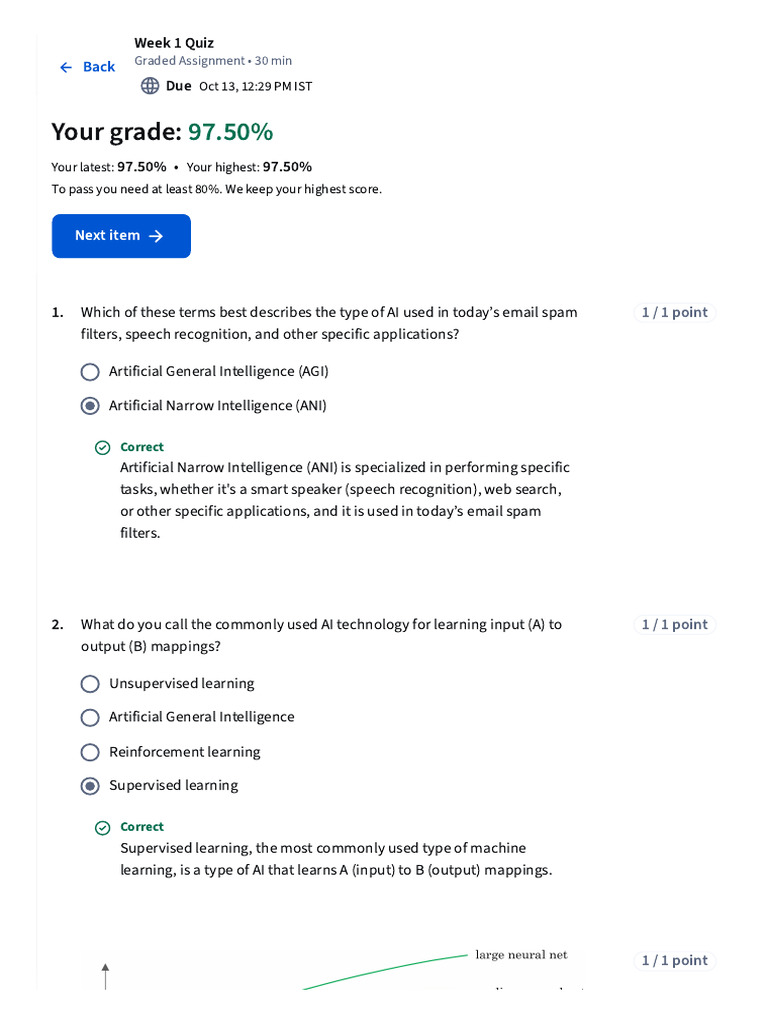Image resolution: width=768 pixels, height=1024 pixels.
Task: Click the 97.50% grade percentage
Action: tap(230, 132)
